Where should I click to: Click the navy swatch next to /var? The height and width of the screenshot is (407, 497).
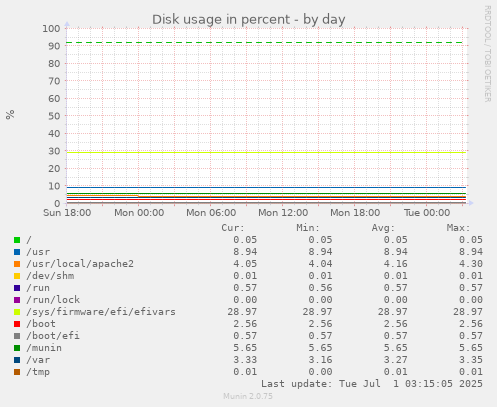click(17, 360)
